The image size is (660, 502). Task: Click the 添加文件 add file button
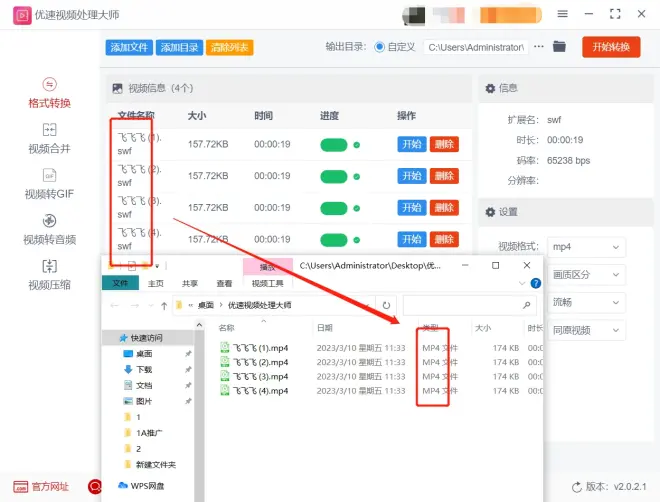pos(128,48)
